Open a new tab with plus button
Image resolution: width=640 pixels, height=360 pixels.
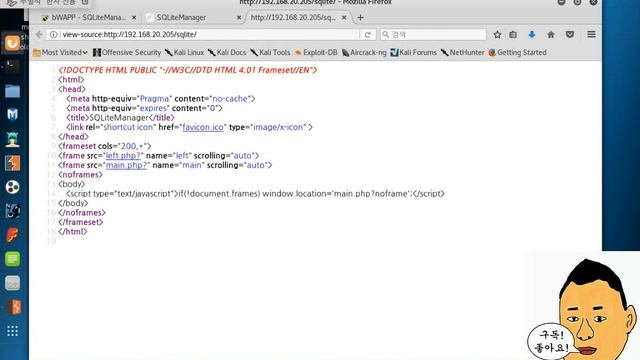coord(360,18)
